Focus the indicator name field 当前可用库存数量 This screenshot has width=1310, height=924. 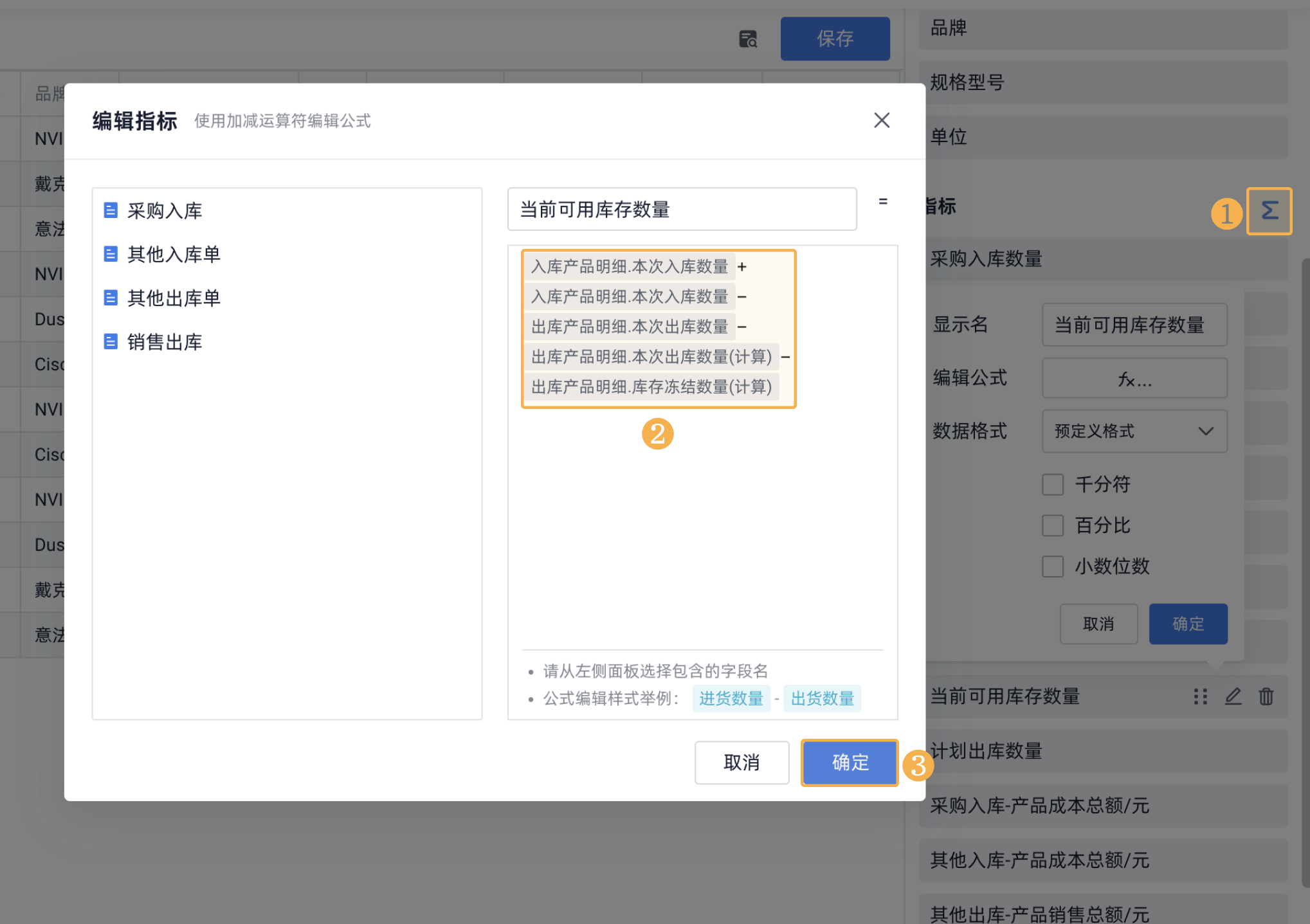682,210
